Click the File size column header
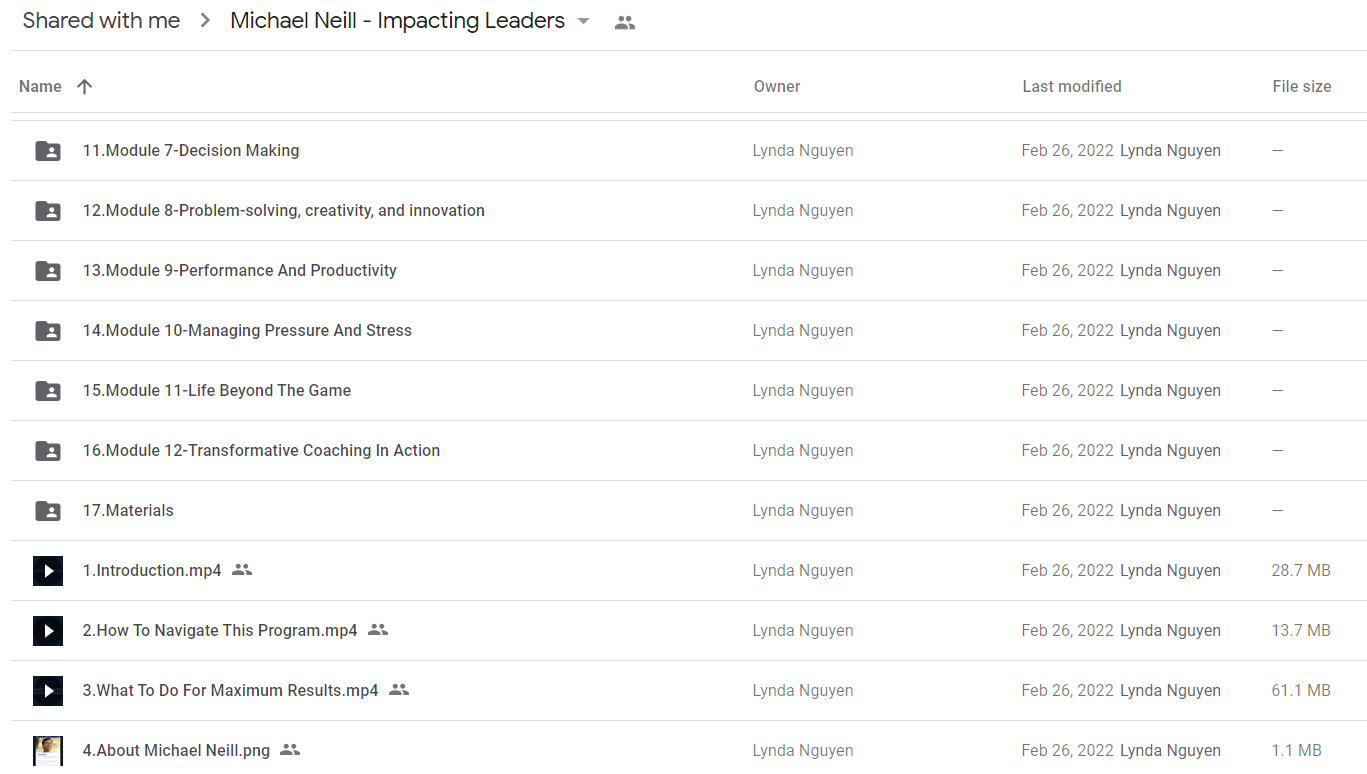This screenshot has width=1367, height=774. (x=1302, y=86)
